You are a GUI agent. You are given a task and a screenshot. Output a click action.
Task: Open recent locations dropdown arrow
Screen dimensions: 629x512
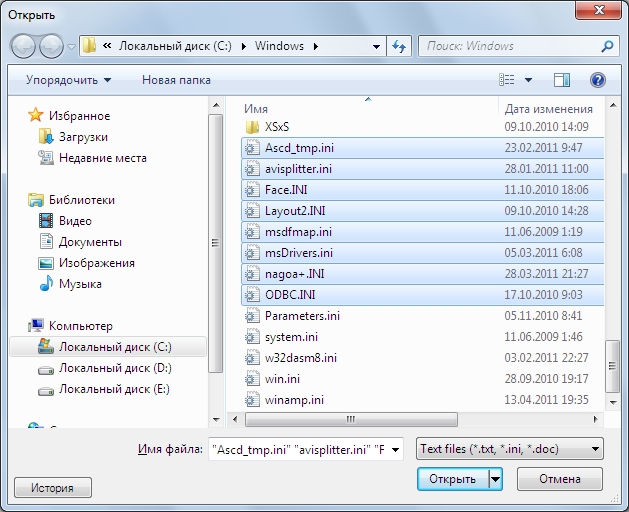pos(71,47)
